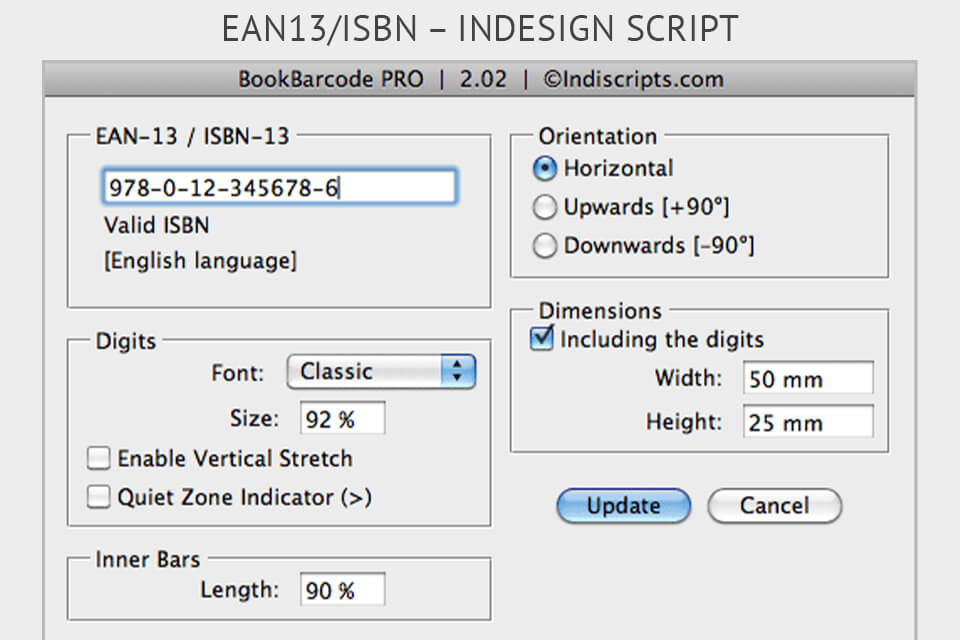Click the ISBN number input field

point(280,186)
